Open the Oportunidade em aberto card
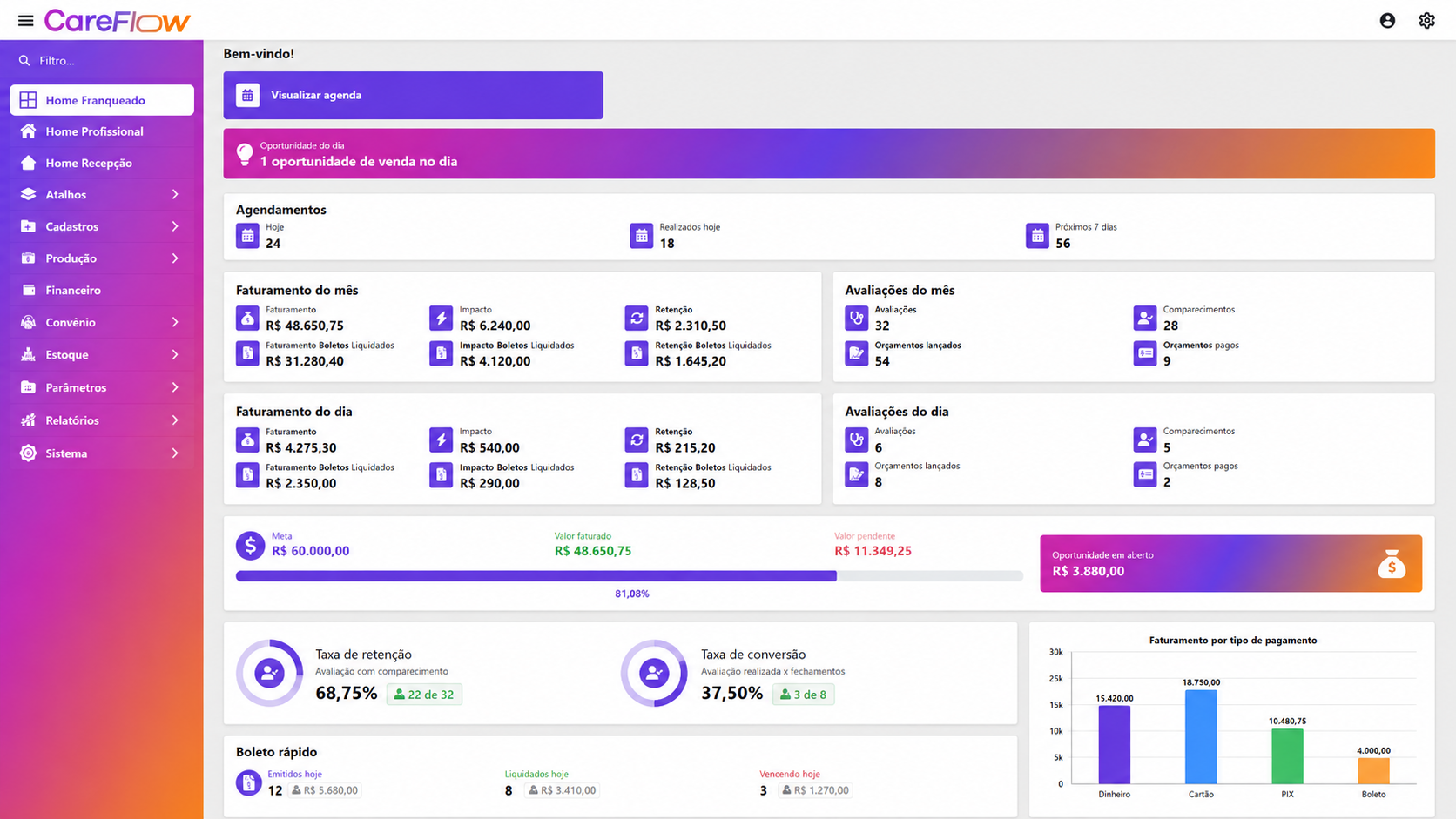The height and width of the screenshot is (819, 1456). 1230,564
